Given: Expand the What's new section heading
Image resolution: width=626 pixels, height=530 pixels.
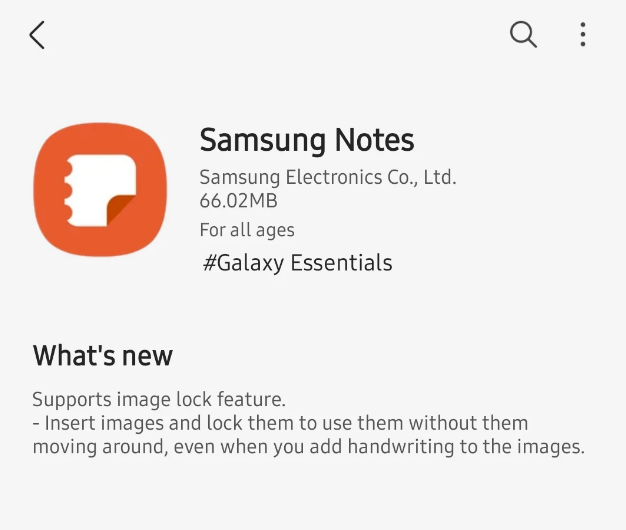Looking at the screenshot, I should click(103, 355).
